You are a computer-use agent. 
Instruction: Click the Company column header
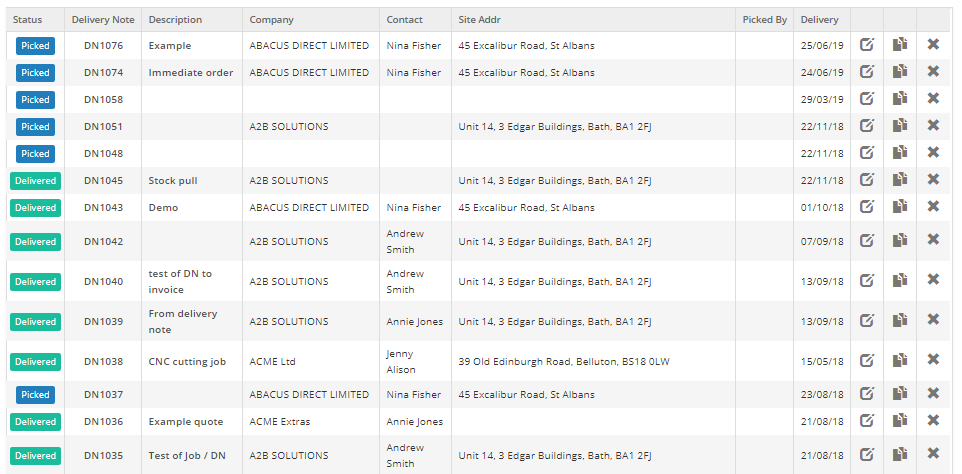[272, 20]
